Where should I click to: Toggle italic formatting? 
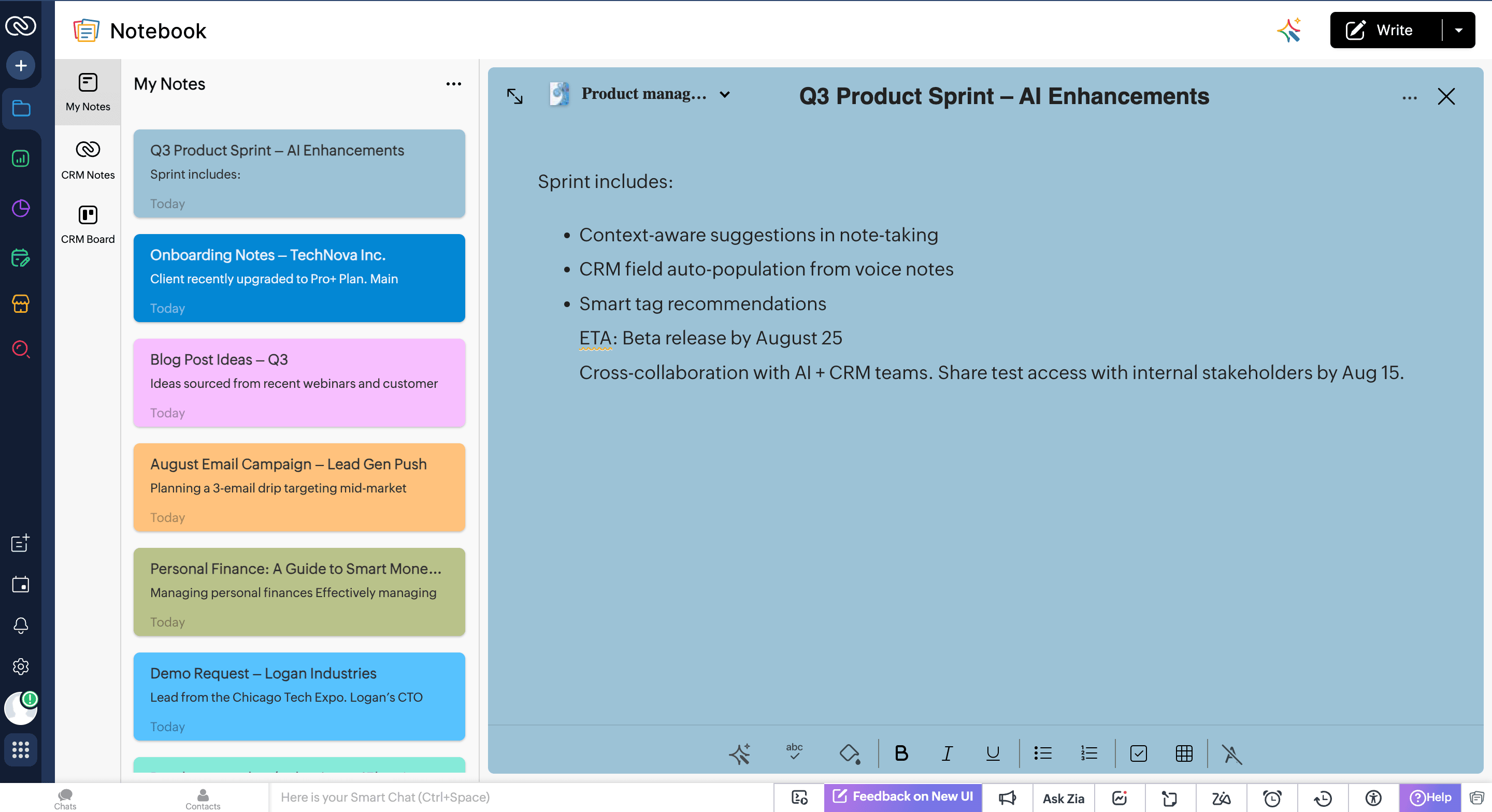coord(947,753)
